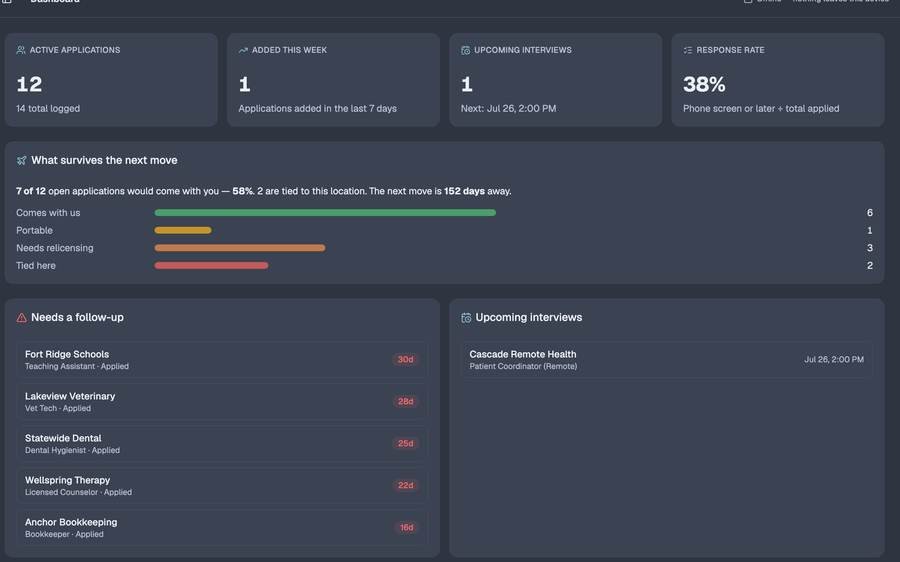The height and width of the screenshot is (562, 900).
Task: Click the 25d overdue badge
Action: pyautogui.click(x=406, y=443)
